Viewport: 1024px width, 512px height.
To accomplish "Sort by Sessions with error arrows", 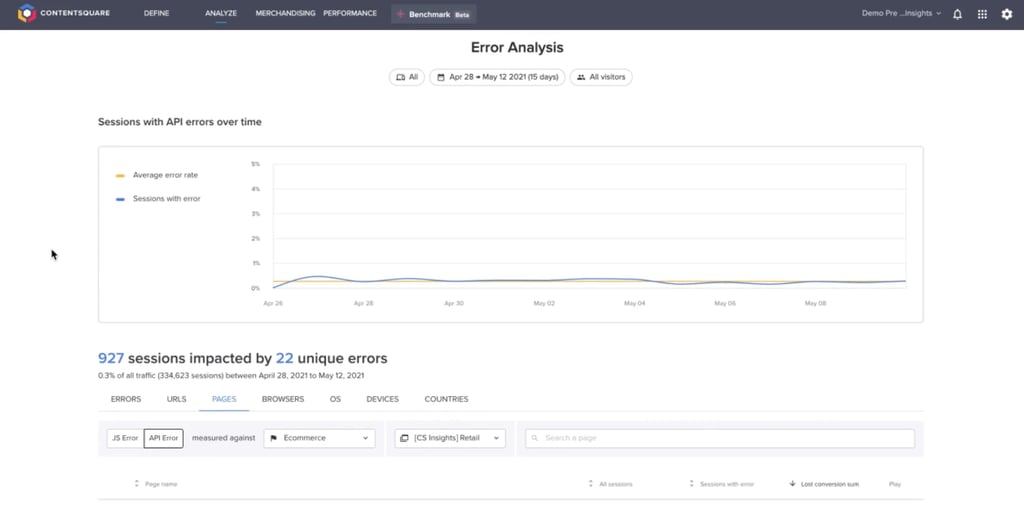I will [x=691, y=484].
